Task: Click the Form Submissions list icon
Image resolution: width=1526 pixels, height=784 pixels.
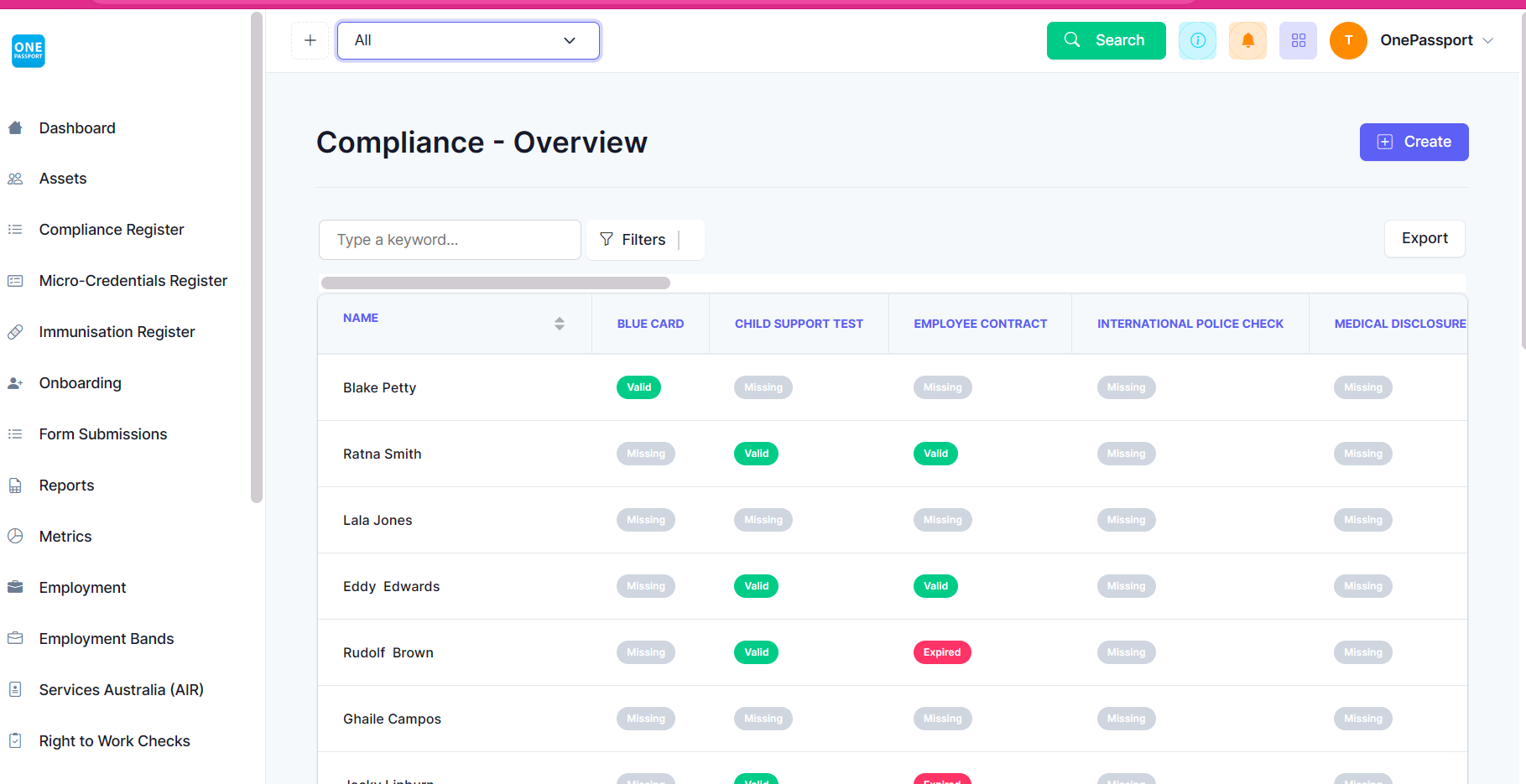Action: (15, 434)
